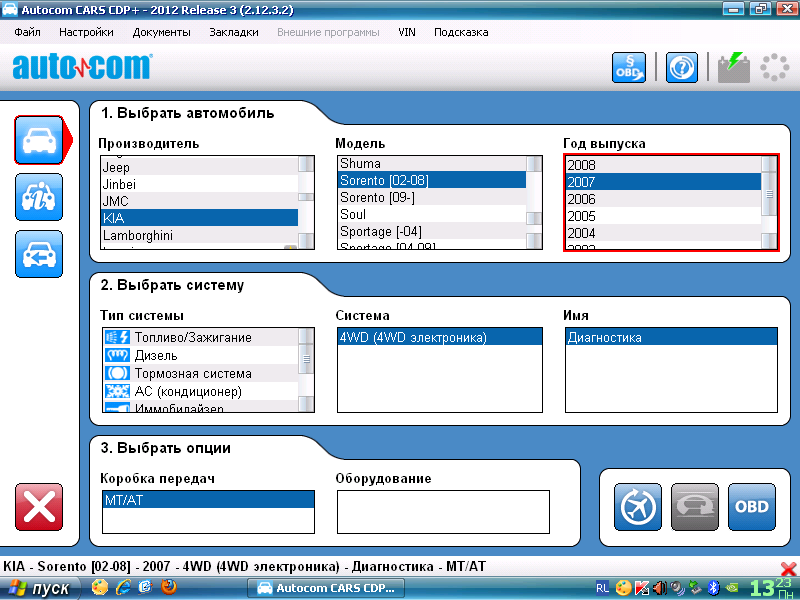
Task: Click the system type list scrollbar
Action: (x=306, y=370)
